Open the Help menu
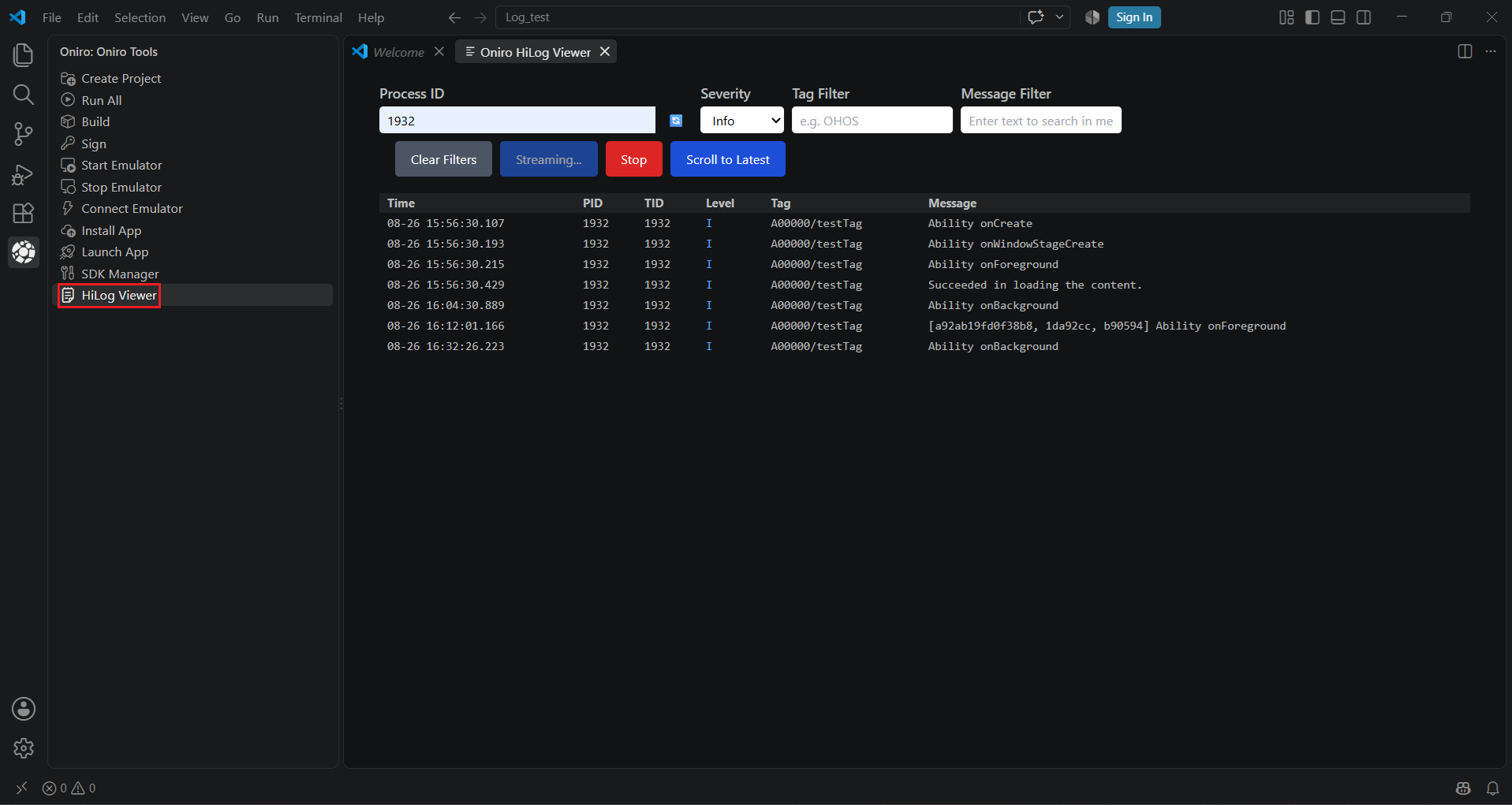1512x805 pixels. point(371,17)
